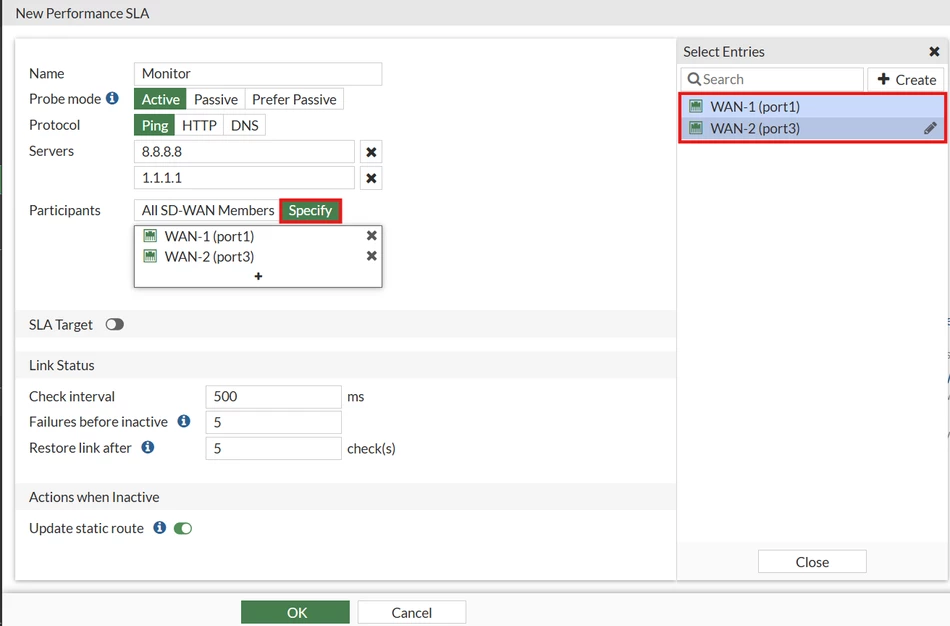
Task: Edit WAN-2 (port3) with the pencil icon
Action: (930, 128)
